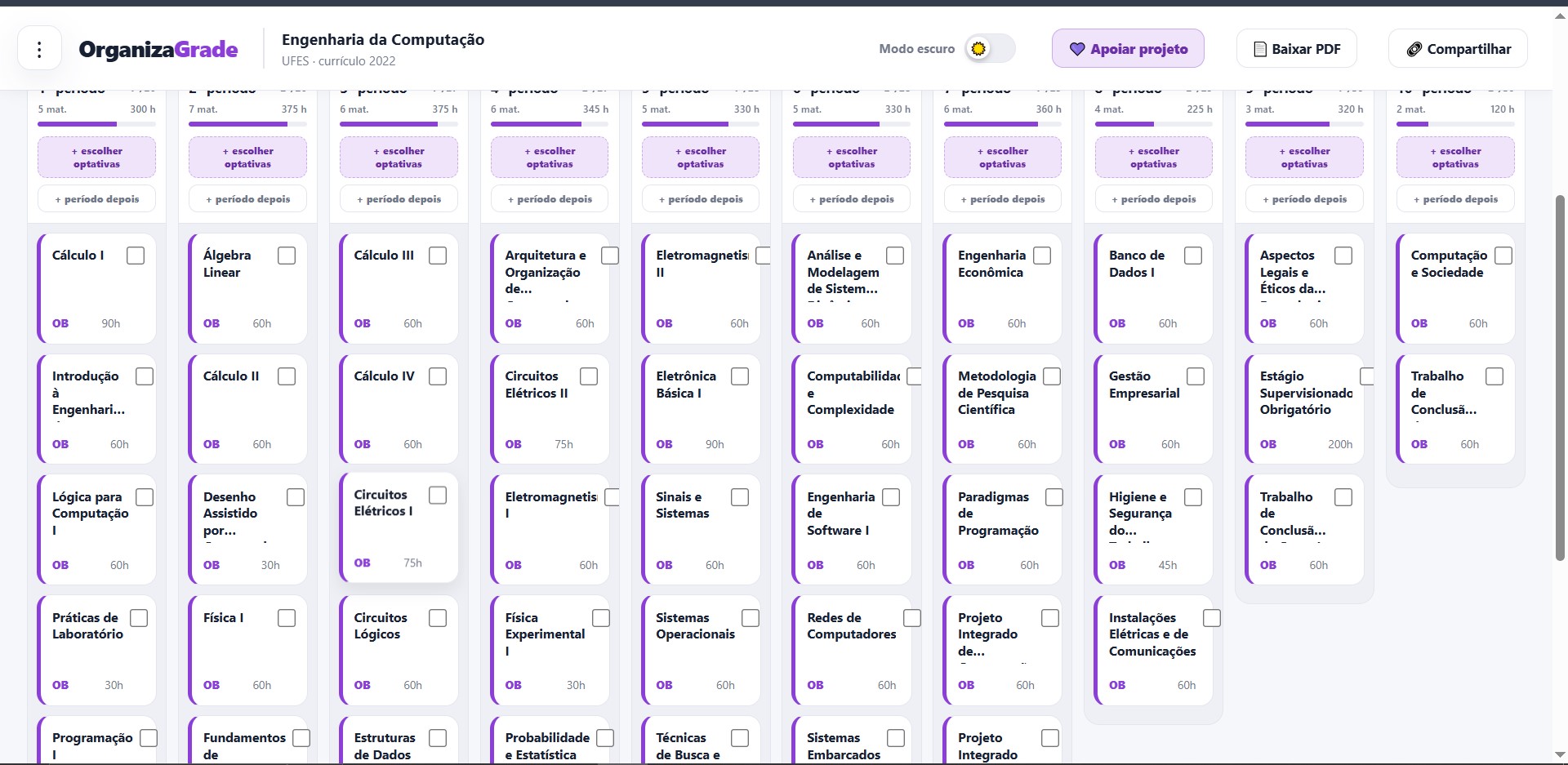1568x765 pixels.
Task: Mark Álgebra Linear as completed
Action: point(287,256)
